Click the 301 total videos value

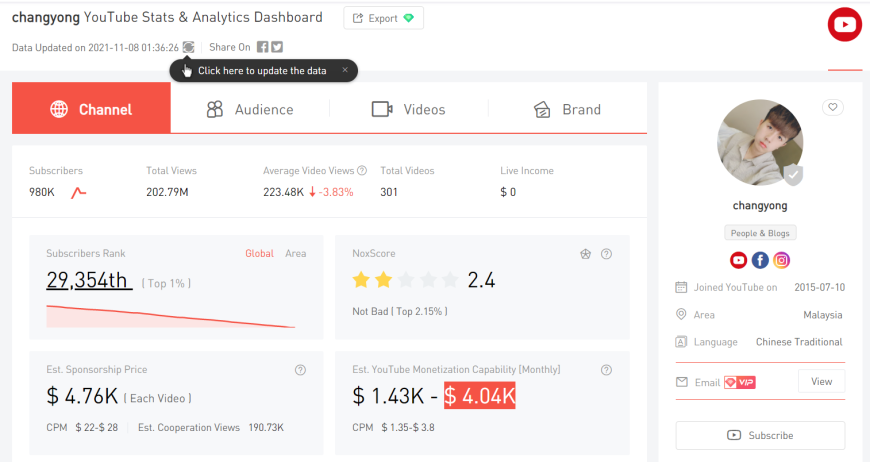tap(389, 192)
